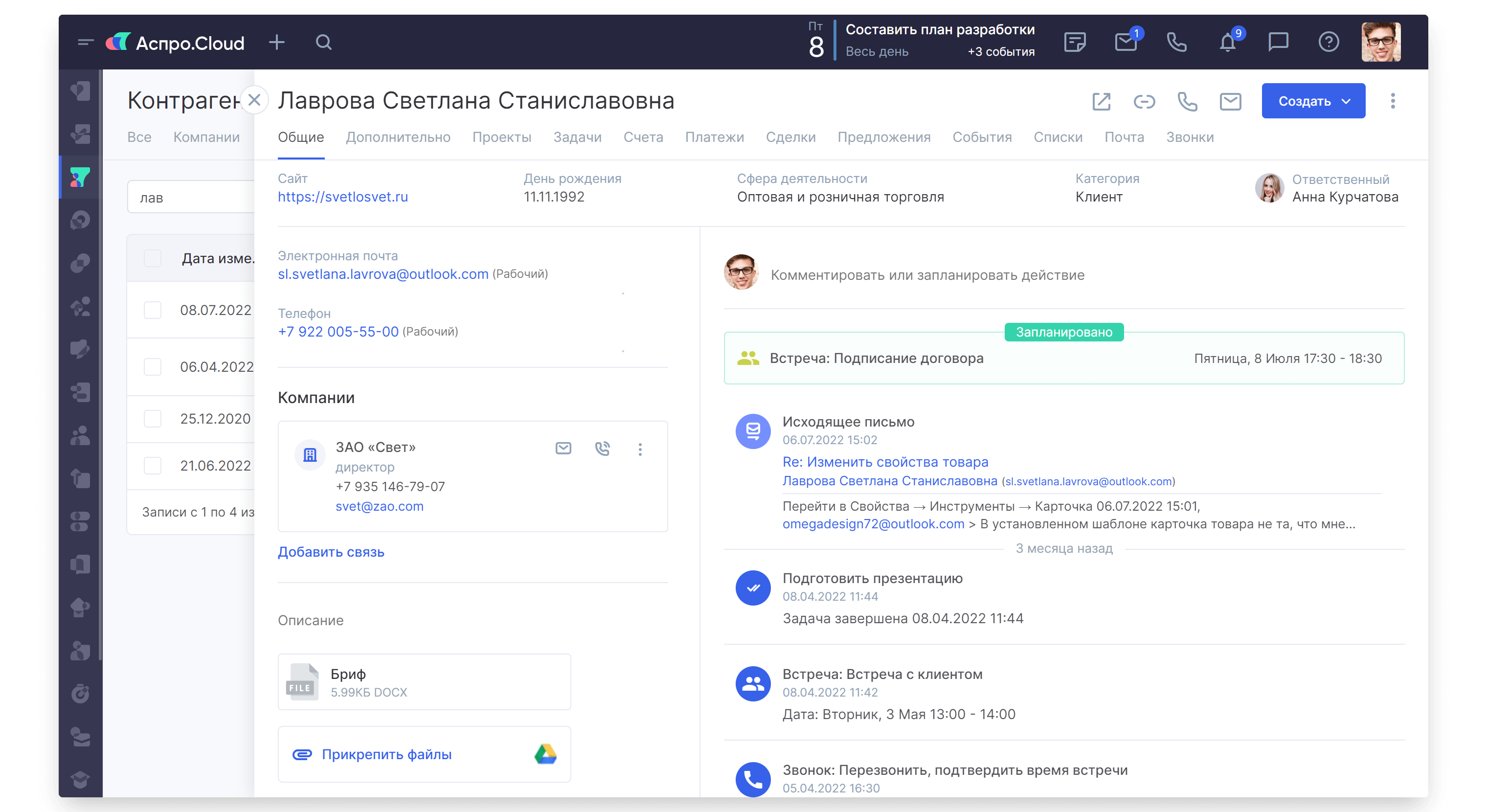The image size is (1487, 812).
Task: Click the sl.svetlana.lavrova@outlook.com email link
Action: [x=383, y=274]
